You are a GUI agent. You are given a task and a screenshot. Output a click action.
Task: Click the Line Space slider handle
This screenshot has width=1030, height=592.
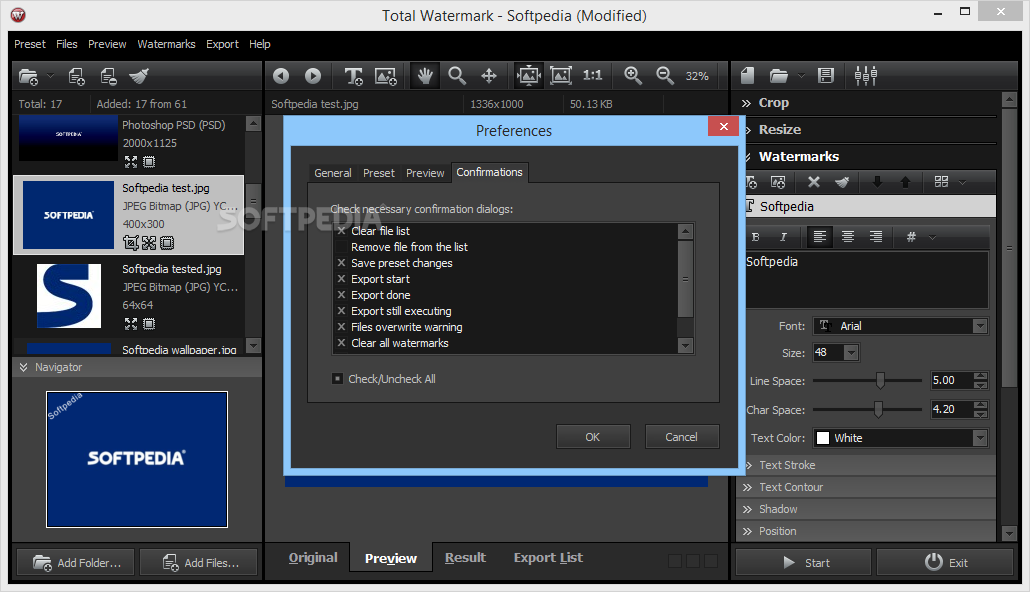(880, 380)
